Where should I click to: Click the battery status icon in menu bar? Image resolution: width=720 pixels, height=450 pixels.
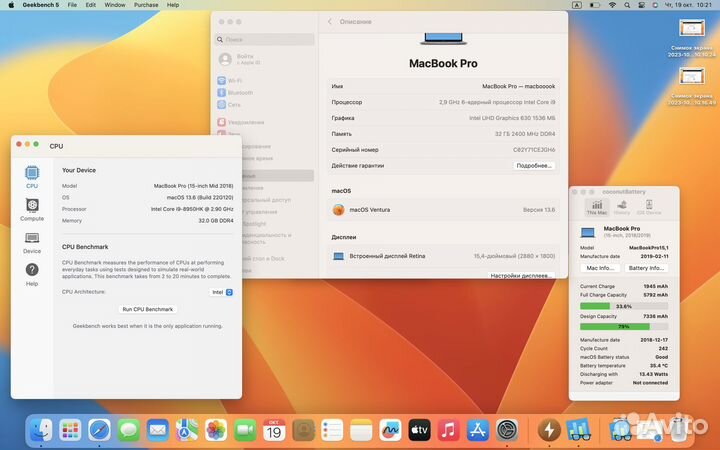(x=595, y=5)
